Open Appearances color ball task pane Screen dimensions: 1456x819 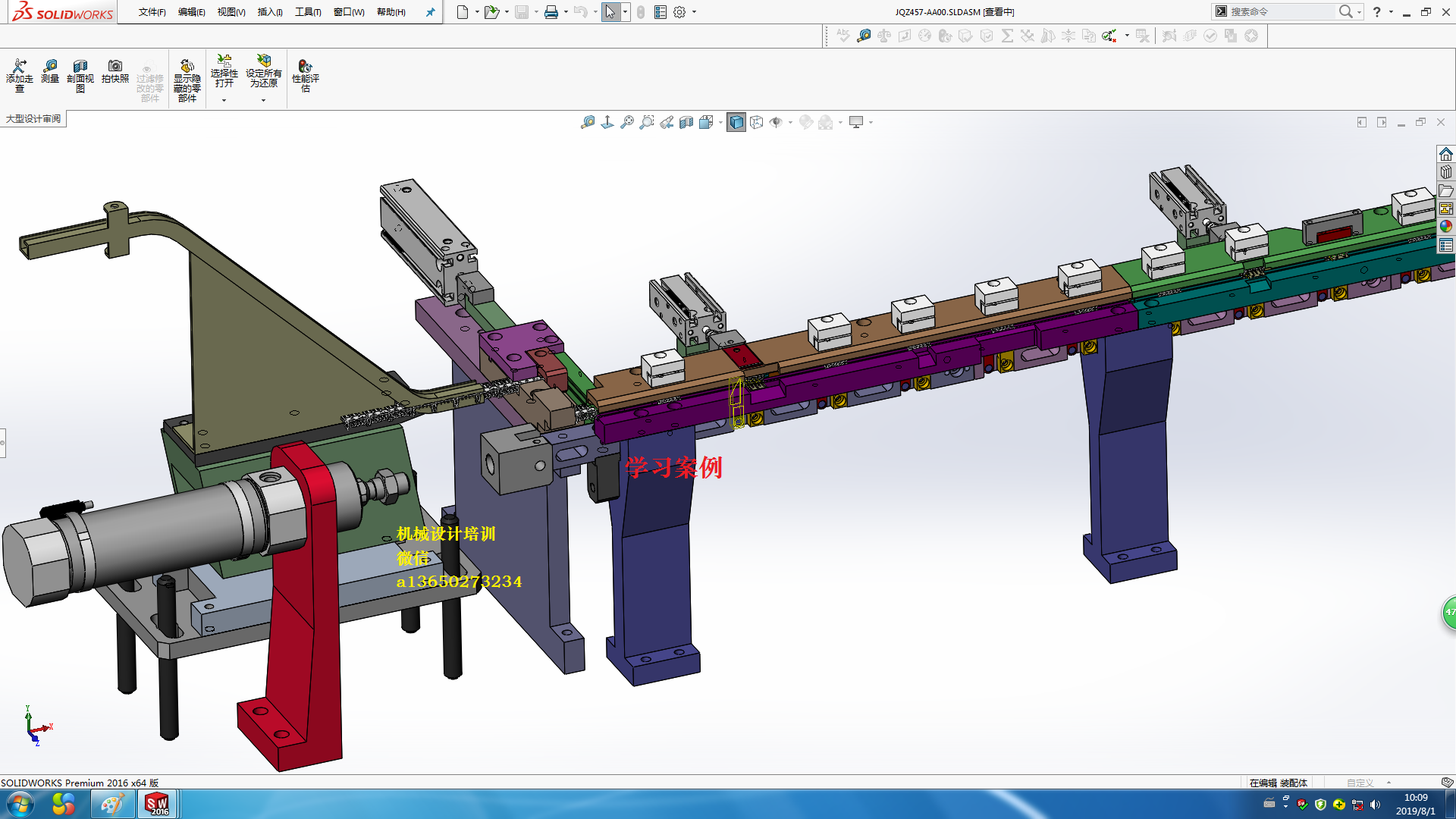click(1446, 227)
